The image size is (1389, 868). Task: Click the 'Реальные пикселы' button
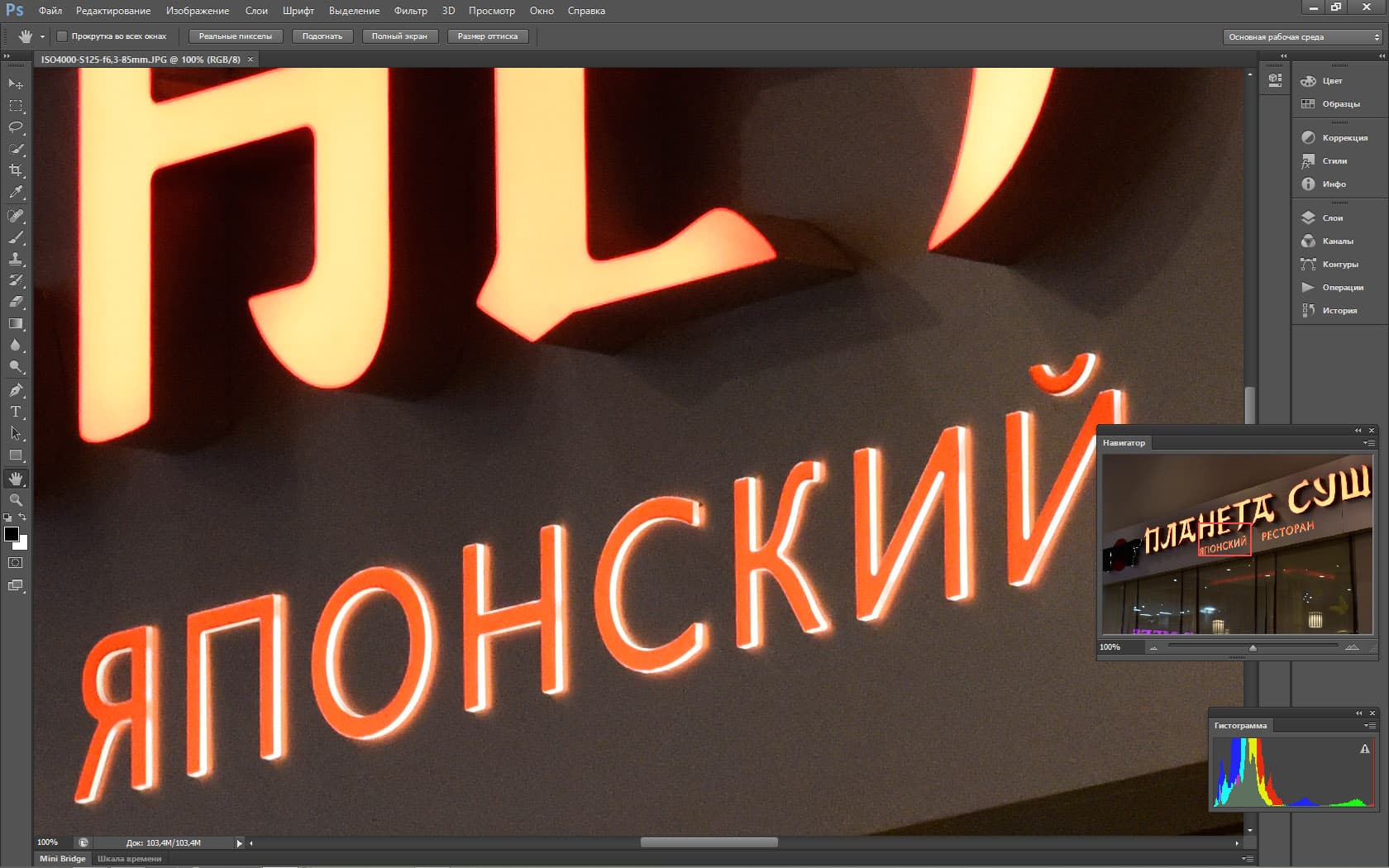point(236,36)
